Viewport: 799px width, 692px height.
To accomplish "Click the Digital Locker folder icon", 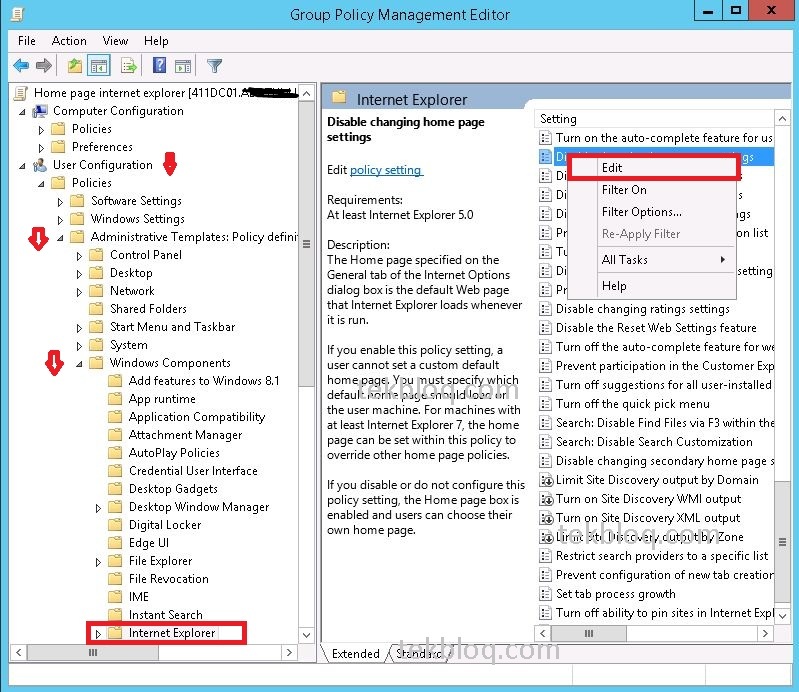I will [x=115, y=525].
